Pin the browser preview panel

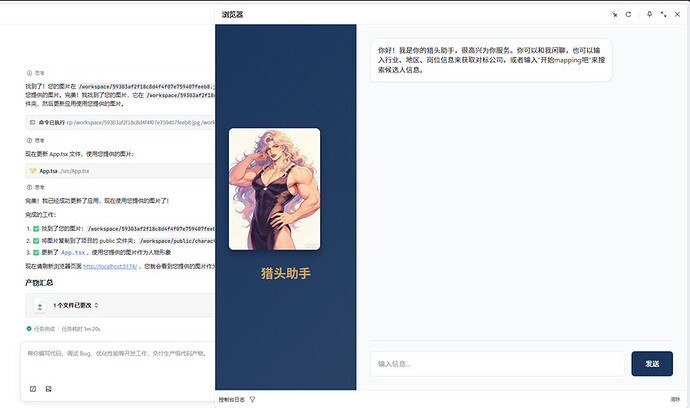click(650, 15)
